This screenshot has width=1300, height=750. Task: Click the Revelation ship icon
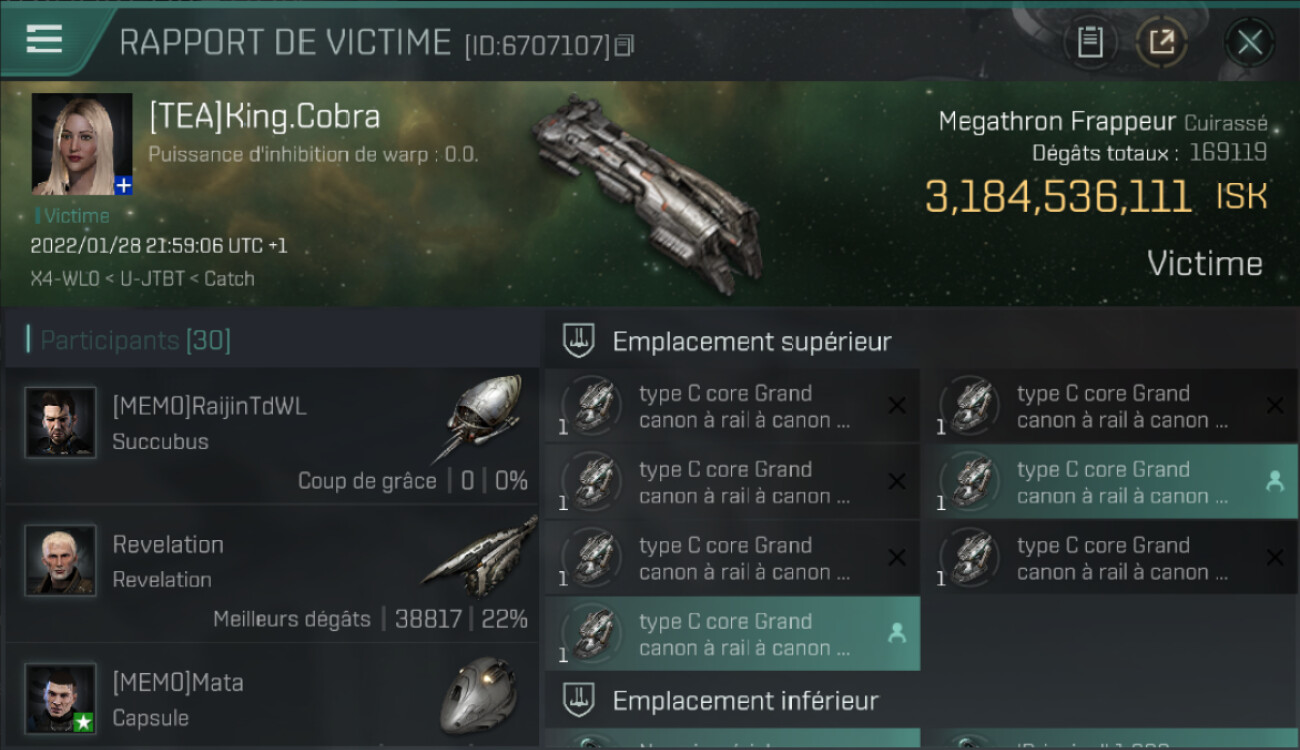pyautogui.click(x=480, y=558)
